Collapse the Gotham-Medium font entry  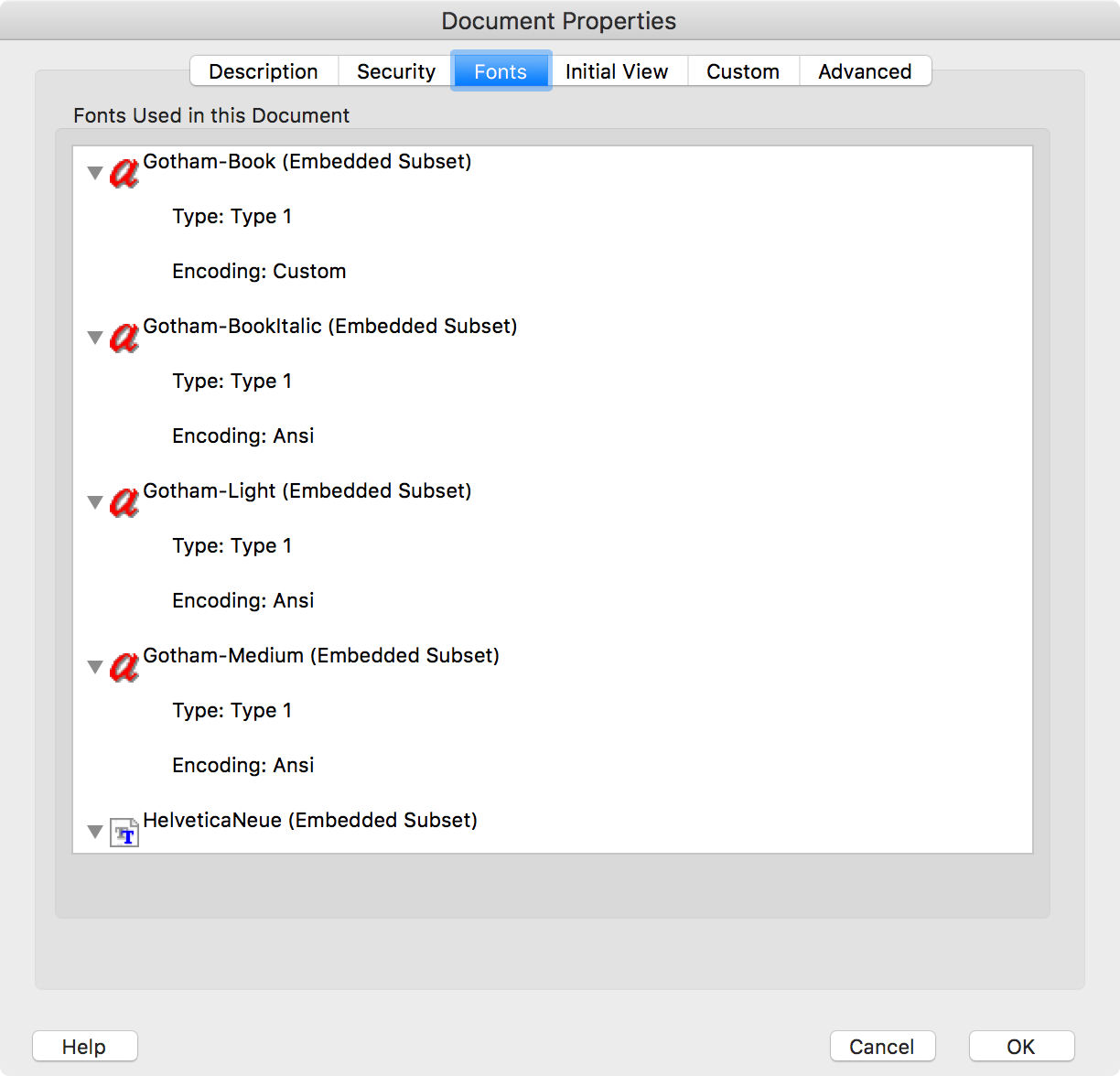pyautogui.click(x=95, y=666)
